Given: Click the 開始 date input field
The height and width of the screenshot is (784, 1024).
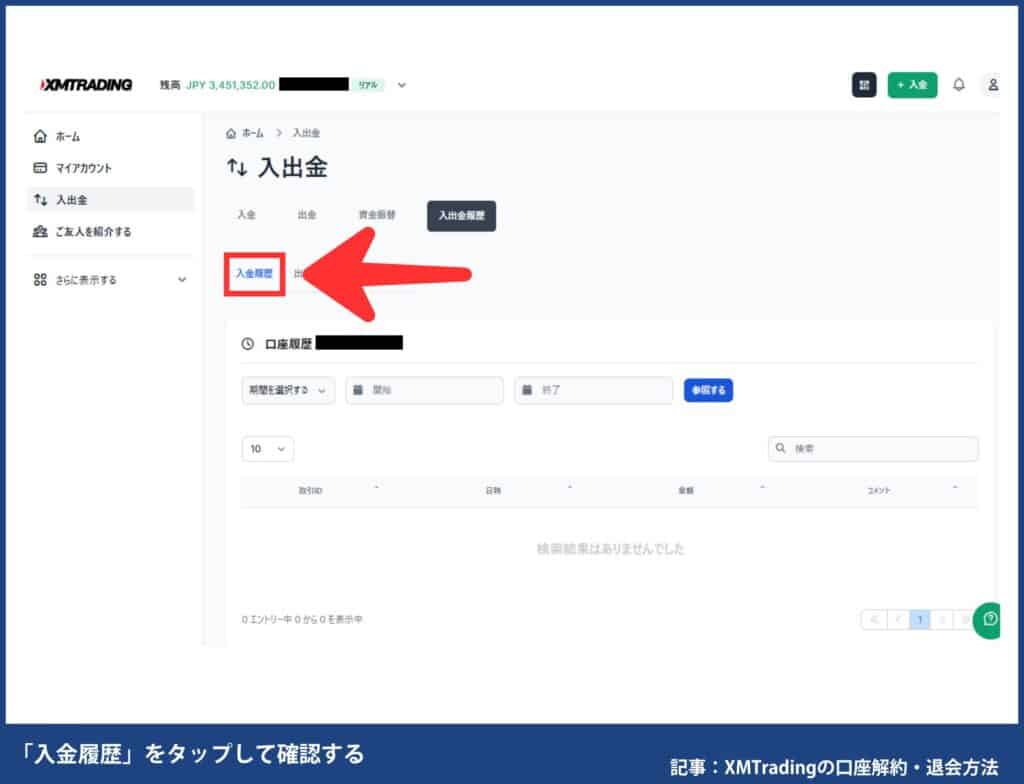Looking at the screenshot, I should tap(424, 390).
